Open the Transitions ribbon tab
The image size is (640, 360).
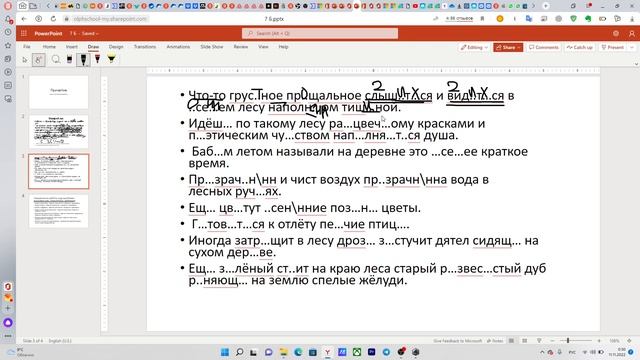pos(145,47)
